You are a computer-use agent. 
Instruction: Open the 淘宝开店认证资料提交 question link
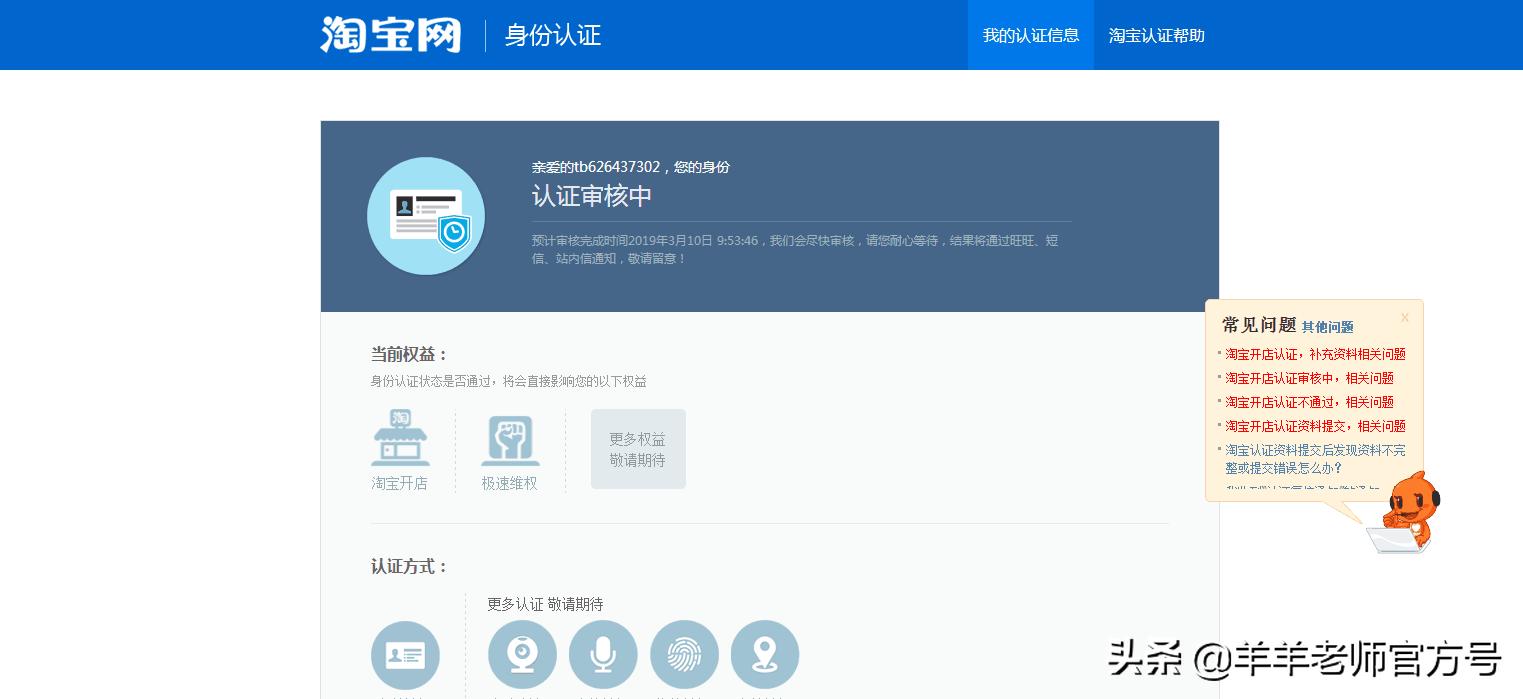click(x=1315, y=426)
